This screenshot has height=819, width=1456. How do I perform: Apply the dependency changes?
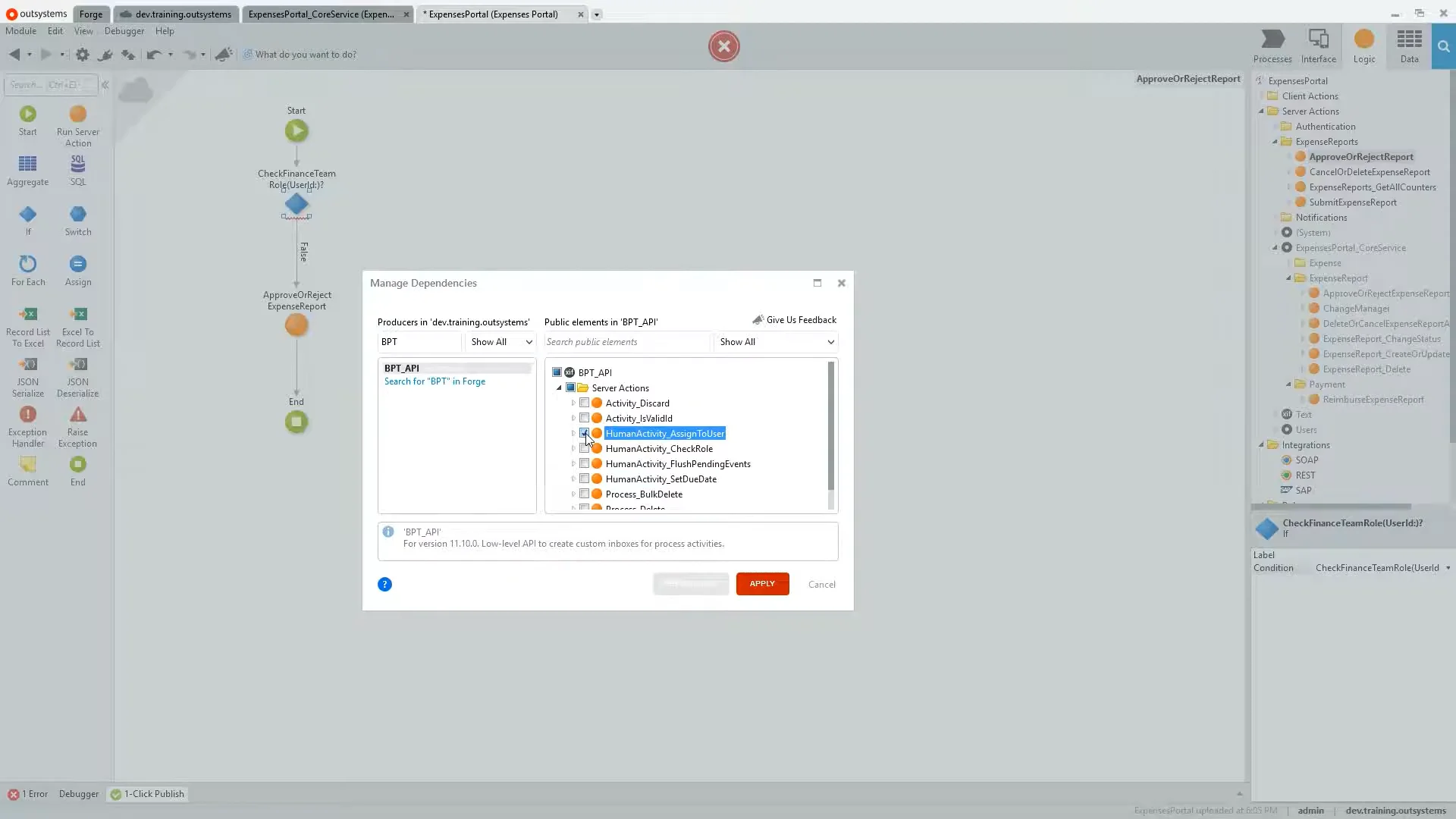click(x=762, y=584)
